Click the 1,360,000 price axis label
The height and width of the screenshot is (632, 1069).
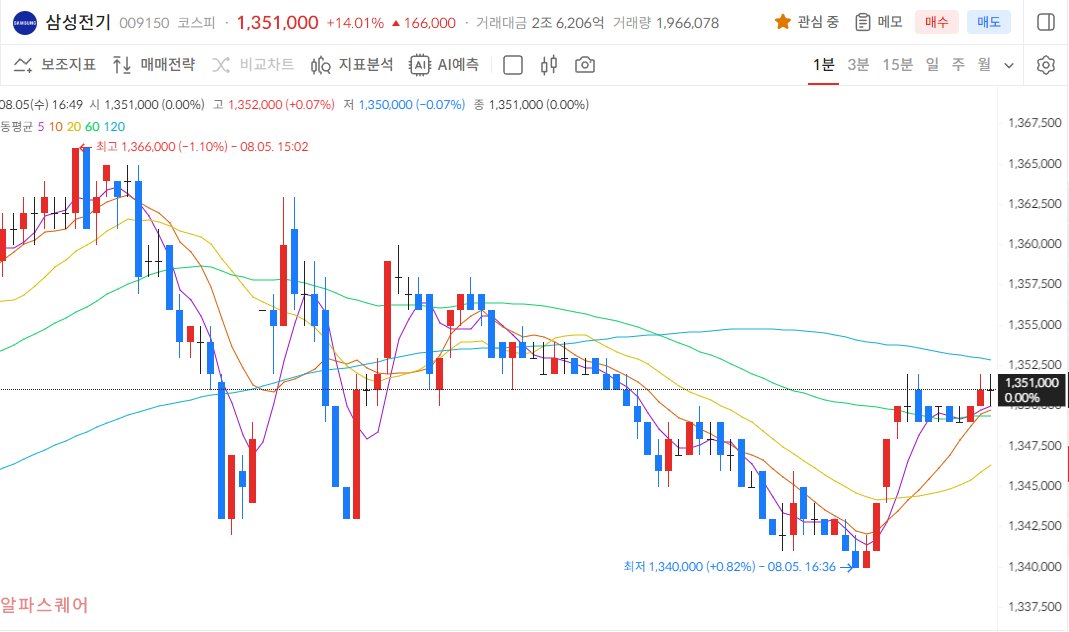[x=1034, y=243]
